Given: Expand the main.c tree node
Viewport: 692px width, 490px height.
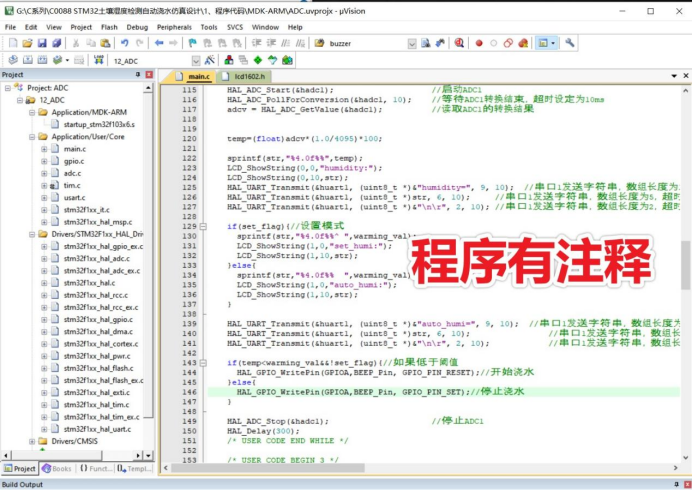Looking at the screenshot, I should (x=44, y=148).
